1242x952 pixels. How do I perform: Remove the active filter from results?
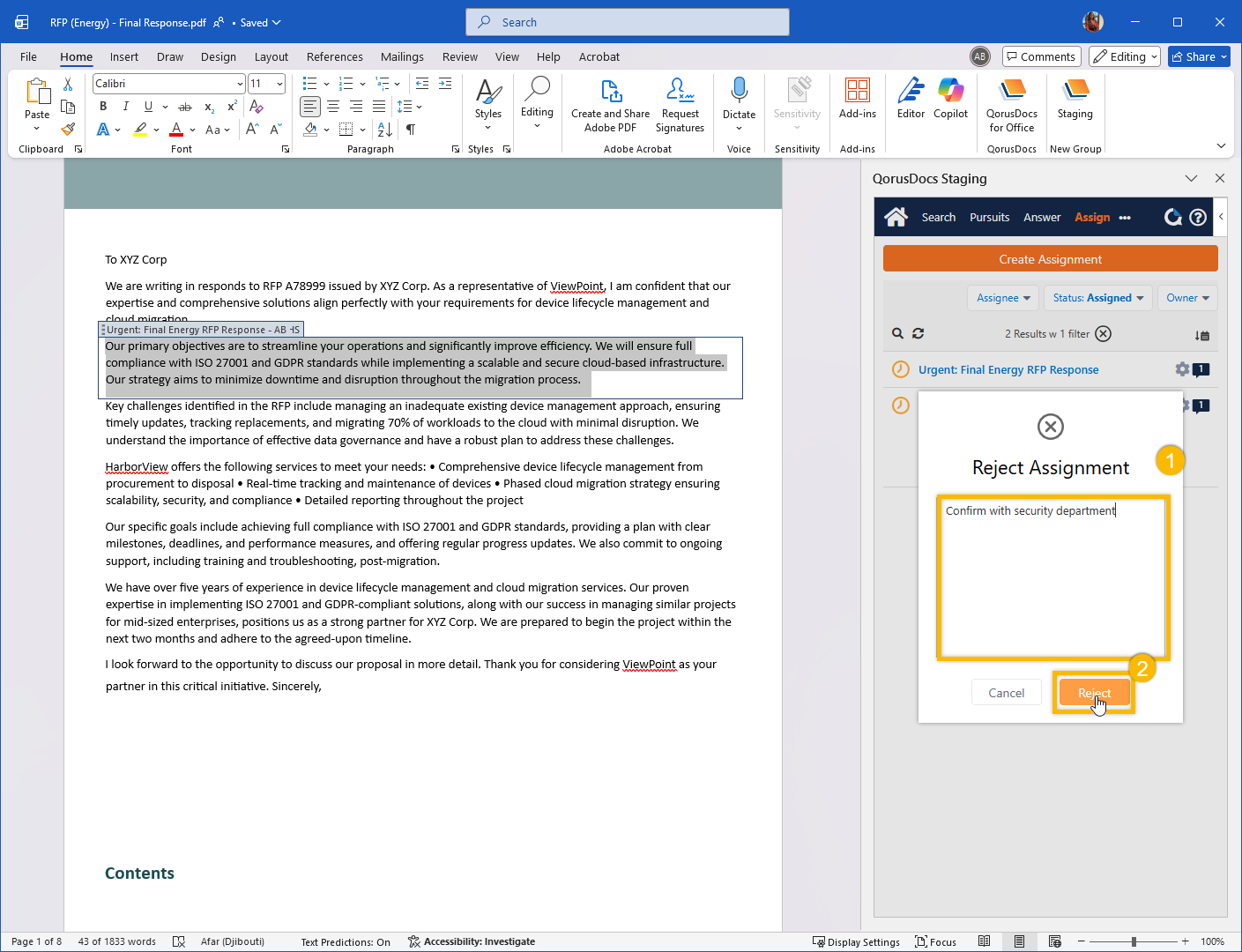pos(1104,334)
